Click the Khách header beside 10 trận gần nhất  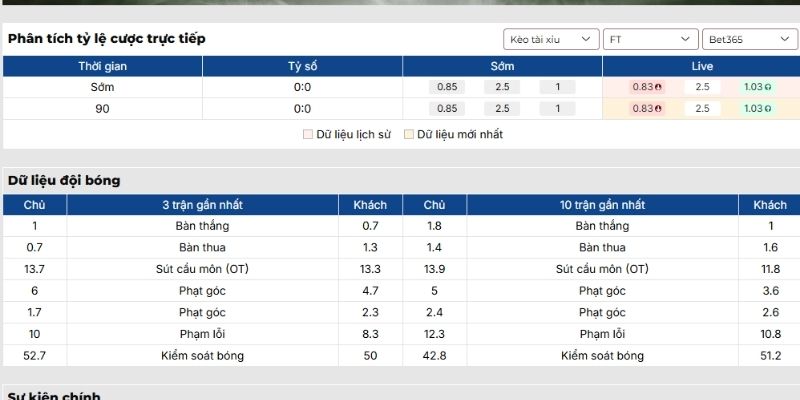770,205
